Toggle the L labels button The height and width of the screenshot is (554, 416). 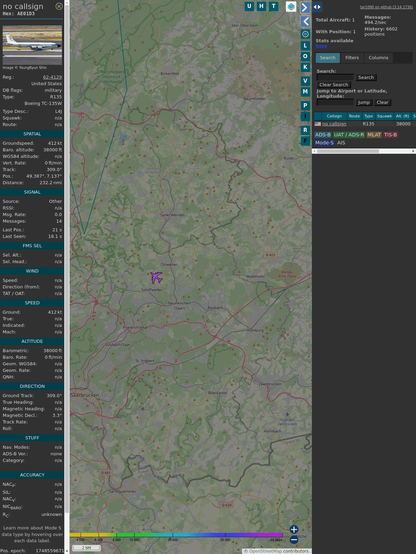305,45
